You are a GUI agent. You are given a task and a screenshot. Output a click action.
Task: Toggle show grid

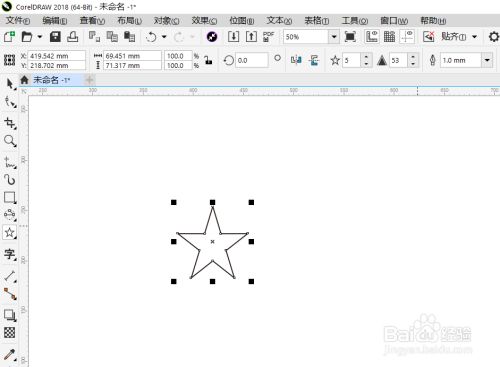(x=389, y=36)
